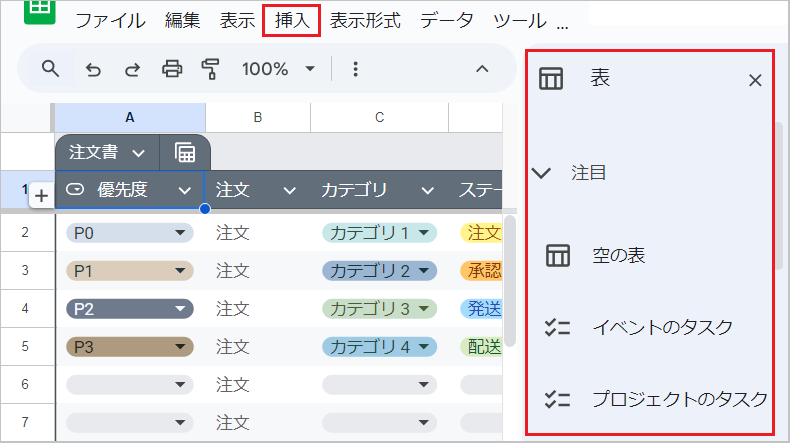Click the sheet's vertical scrollbar
791x445 pixels.
point(510,281)
